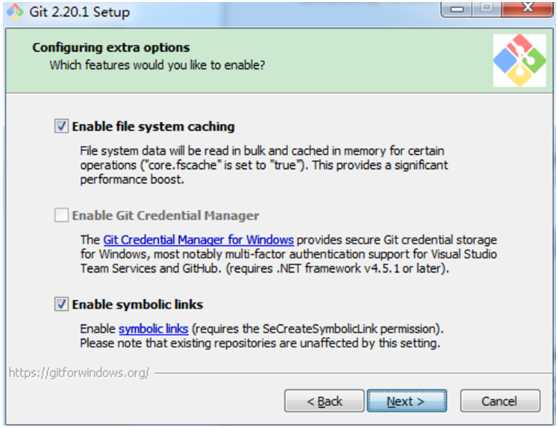Go to the next setup page
558x428 pixels.
[407, 401]
